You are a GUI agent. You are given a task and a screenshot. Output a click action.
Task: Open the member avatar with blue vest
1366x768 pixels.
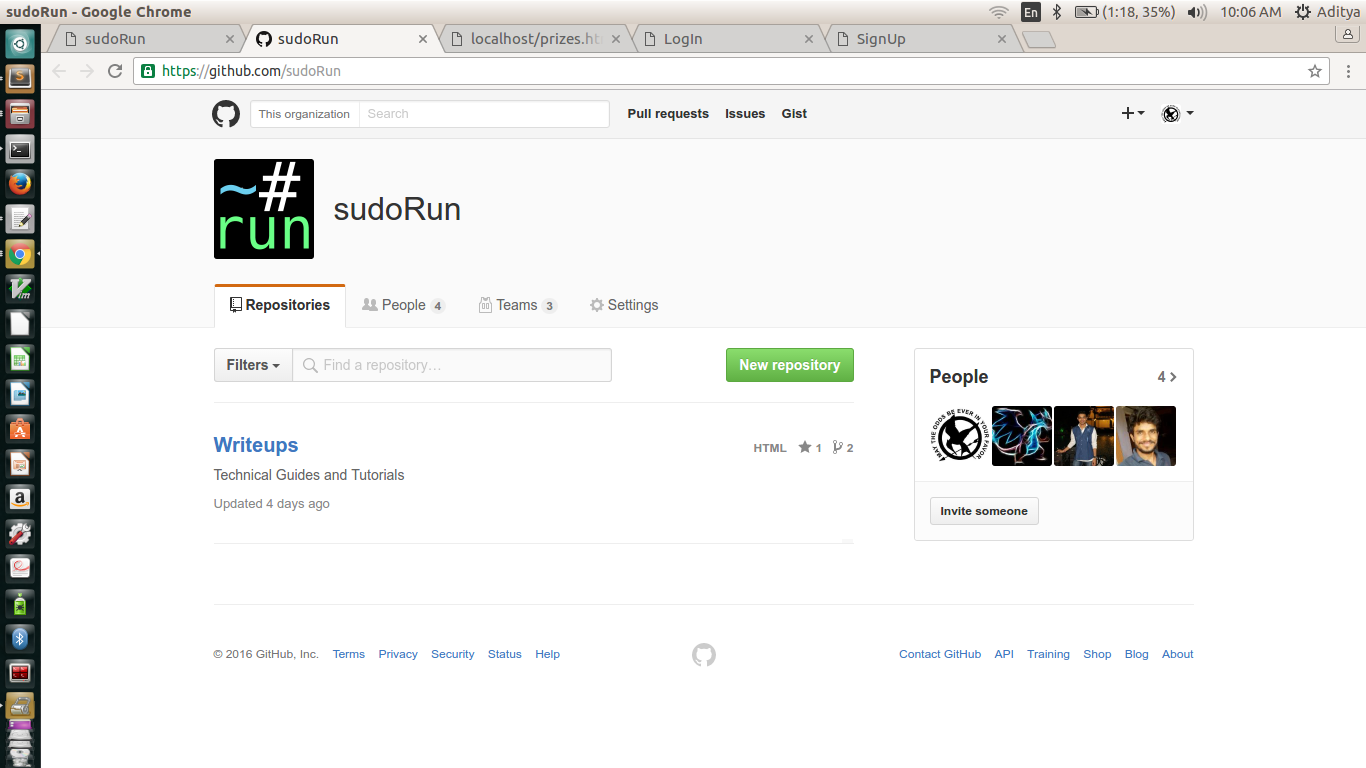[1084, 436]
